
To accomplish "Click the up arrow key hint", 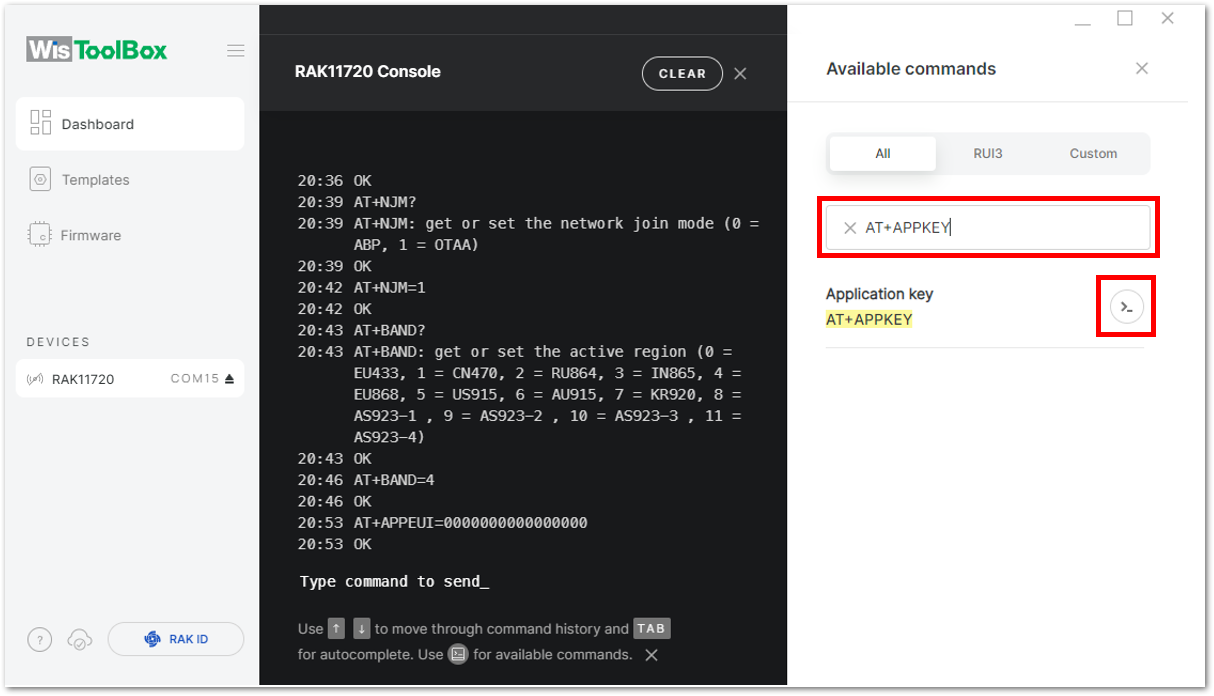I will point(336,629).
